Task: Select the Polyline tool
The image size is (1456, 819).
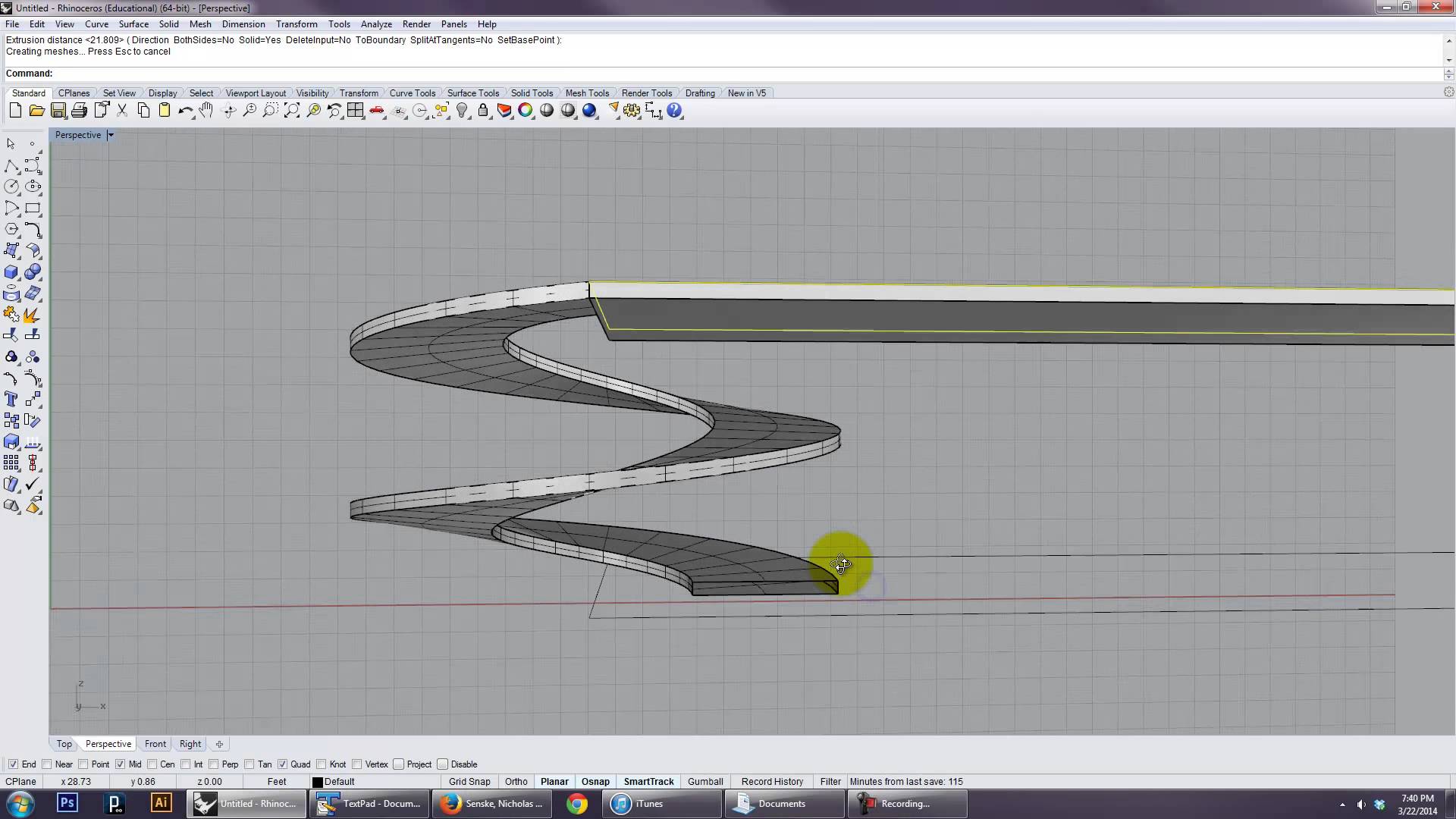Action: pyautogui.click(x=12, y=166)
